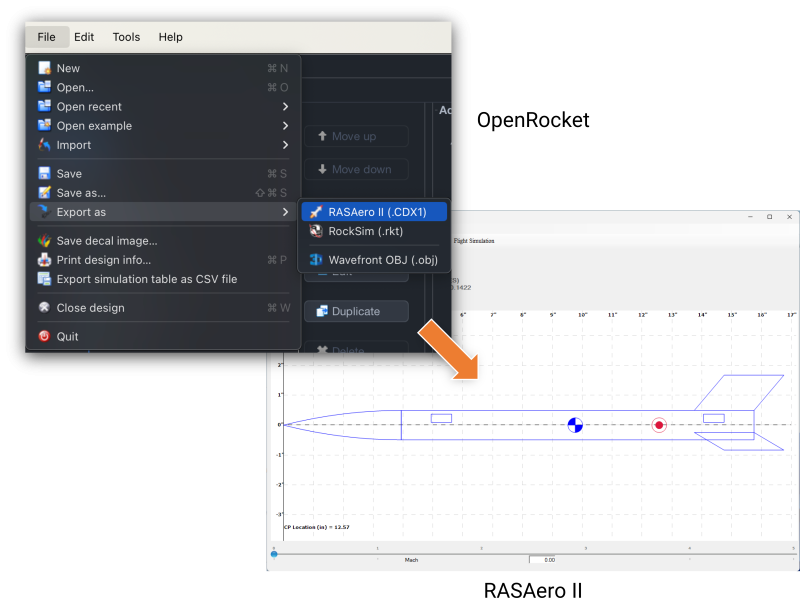This screenshot has height=616, width=800.
Task: Click the Mach value input field
Action: (542, 560)
